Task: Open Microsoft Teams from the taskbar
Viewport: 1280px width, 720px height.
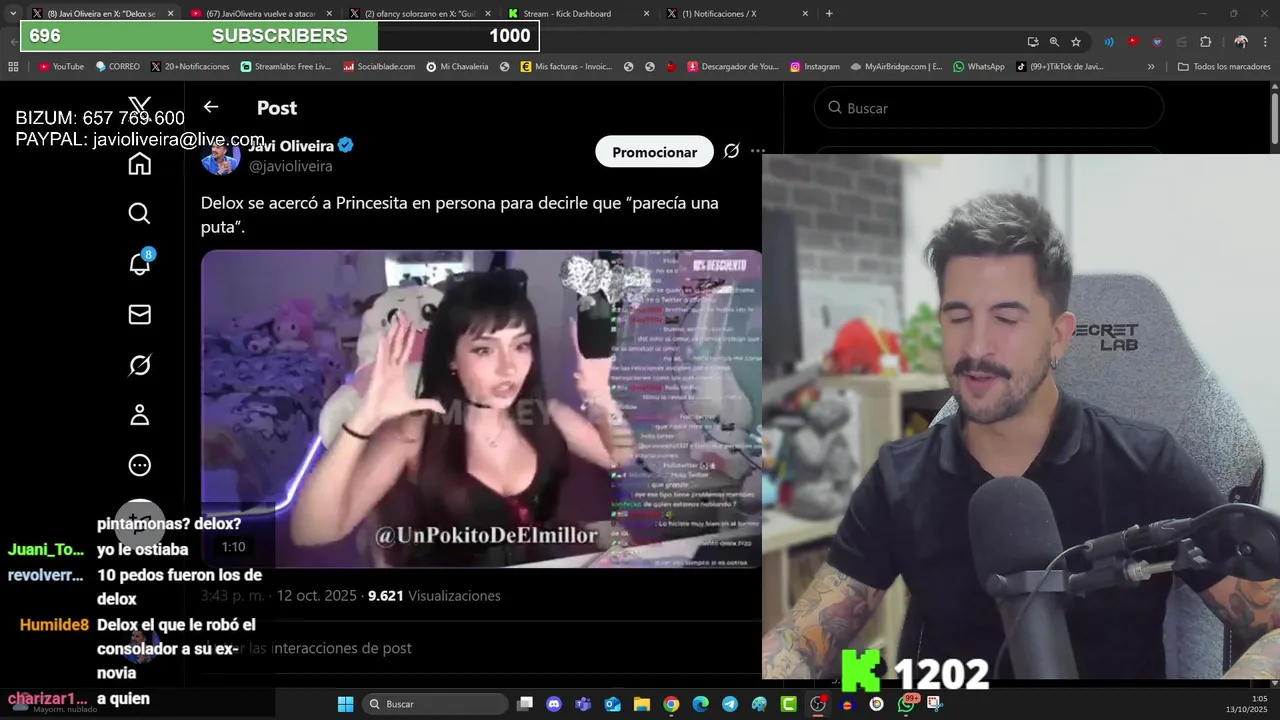Action: 583,704
